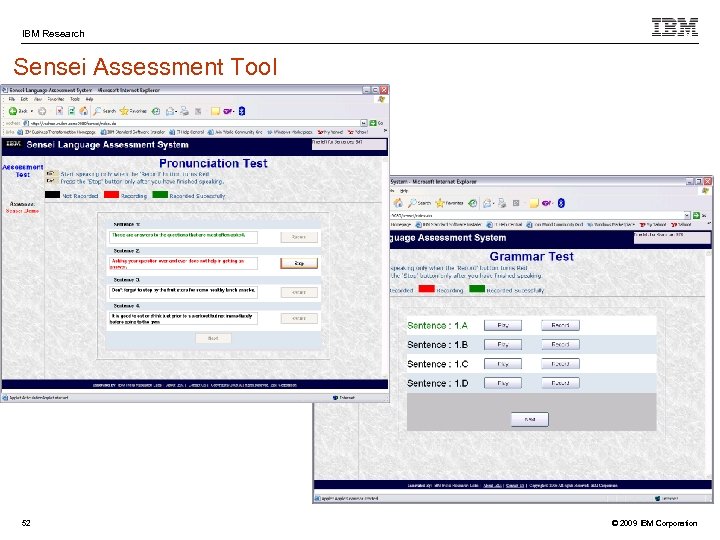The height and width of the screenshot is (540, 720).
Task: Expand Back history dropdown arrow in Pronunciation window
Action: coord(32,111)
